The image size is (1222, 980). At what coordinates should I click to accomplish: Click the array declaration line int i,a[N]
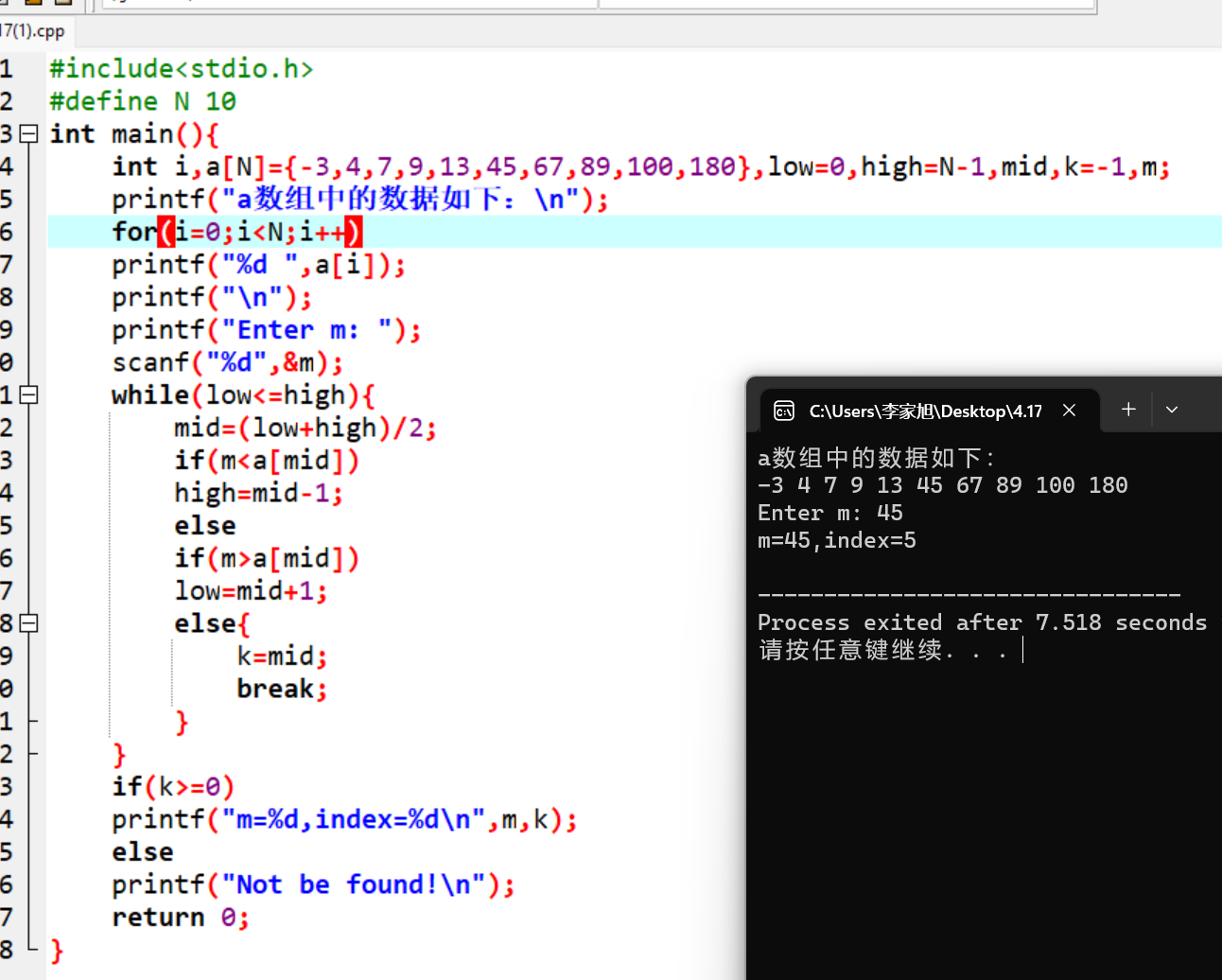point(641,166)
